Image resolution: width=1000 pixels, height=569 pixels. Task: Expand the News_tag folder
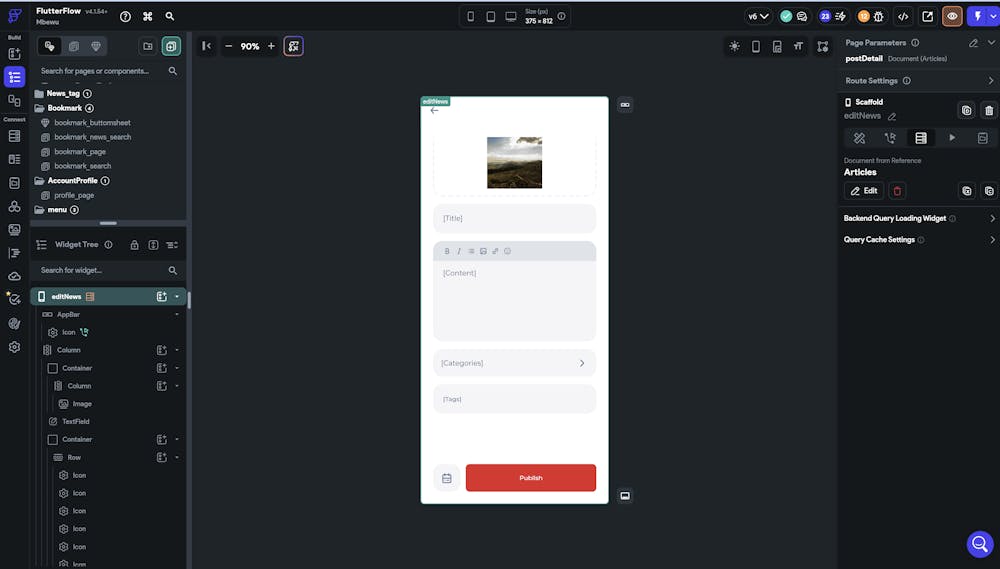39,94
